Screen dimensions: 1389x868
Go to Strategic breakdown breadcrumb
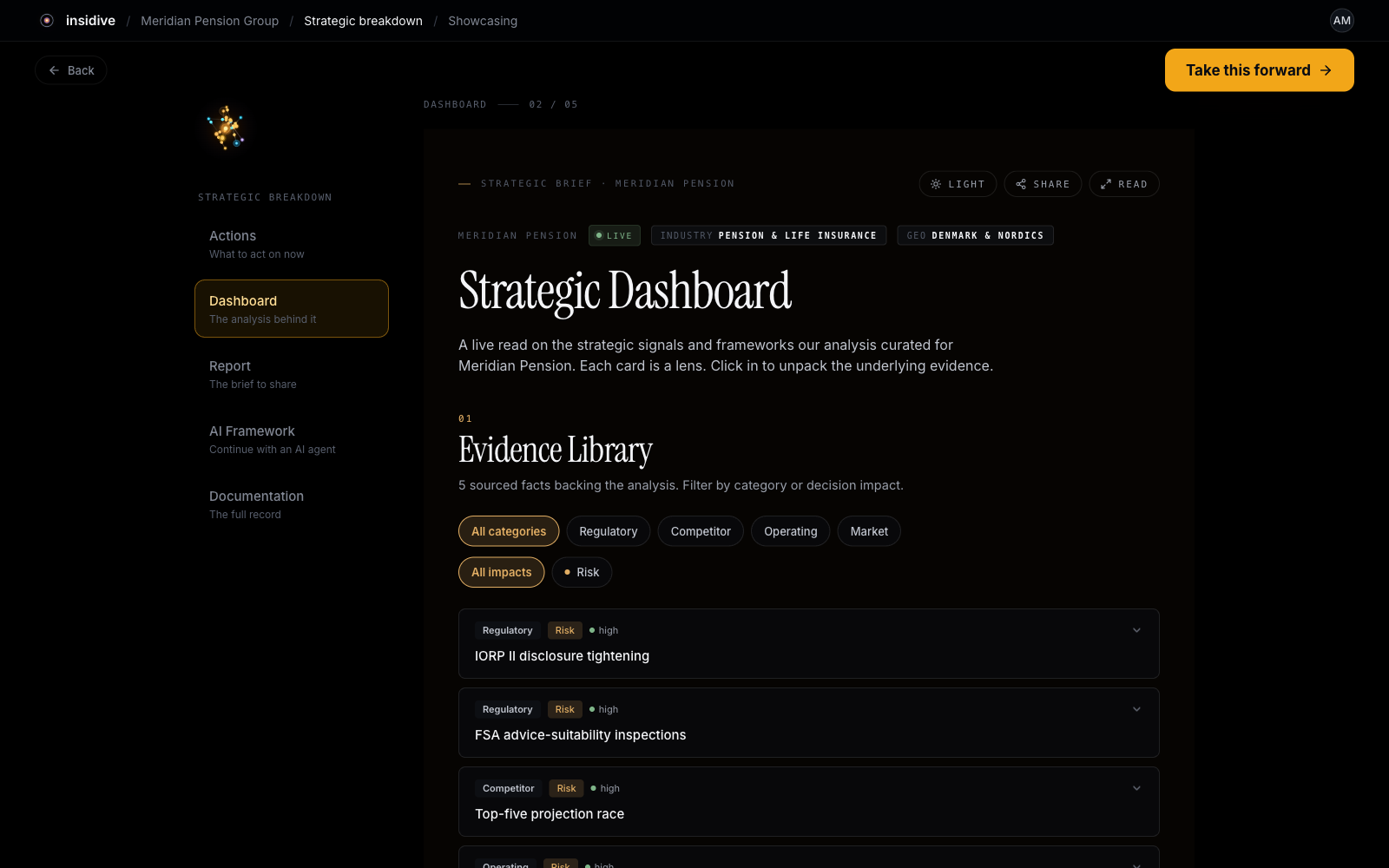click(363, 21)
